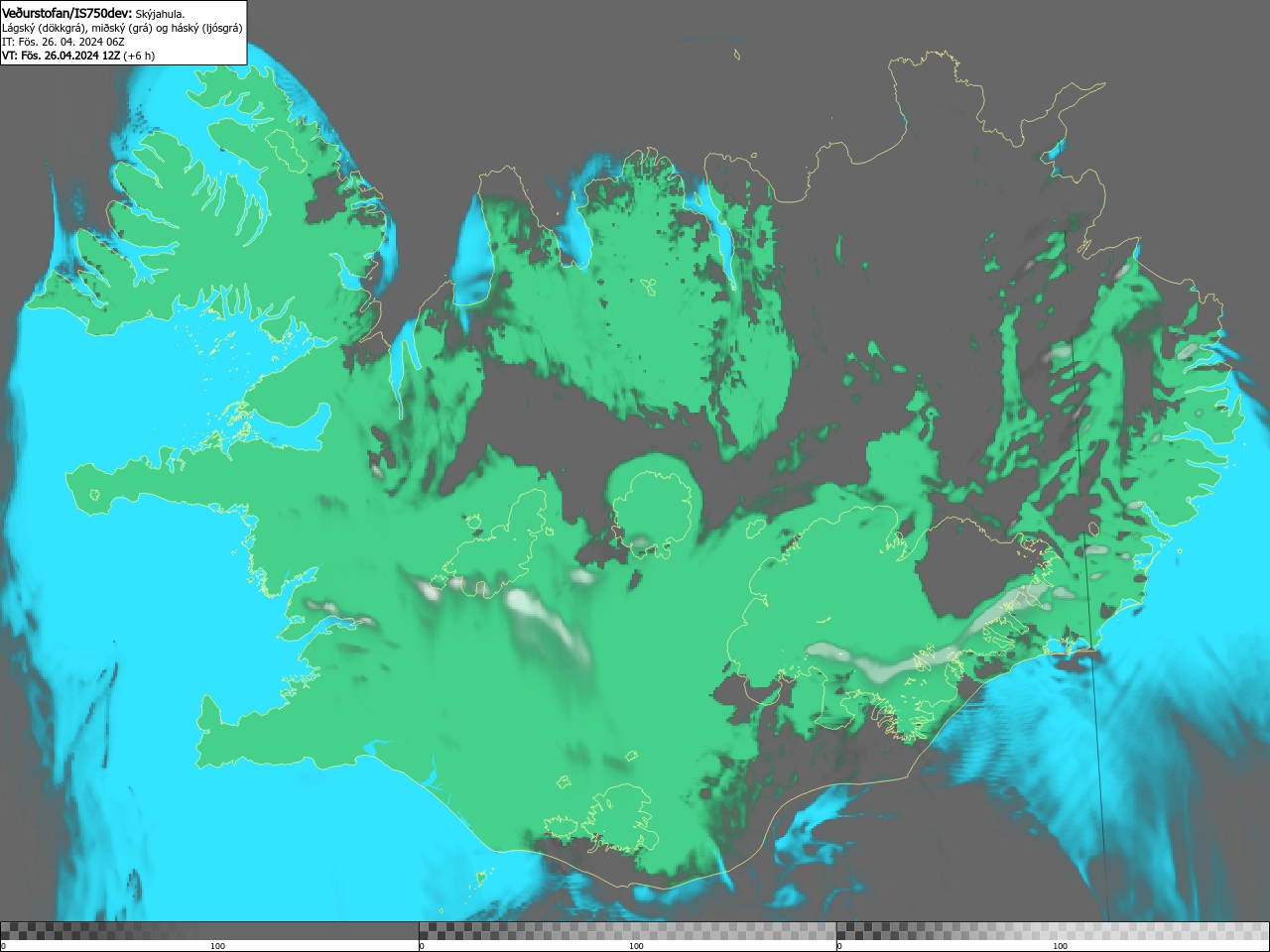The width and height of the screenshot is (1270, 952).
Task: Click the "100" label under the medium grey scale
Action: click(x=636, y=946)
